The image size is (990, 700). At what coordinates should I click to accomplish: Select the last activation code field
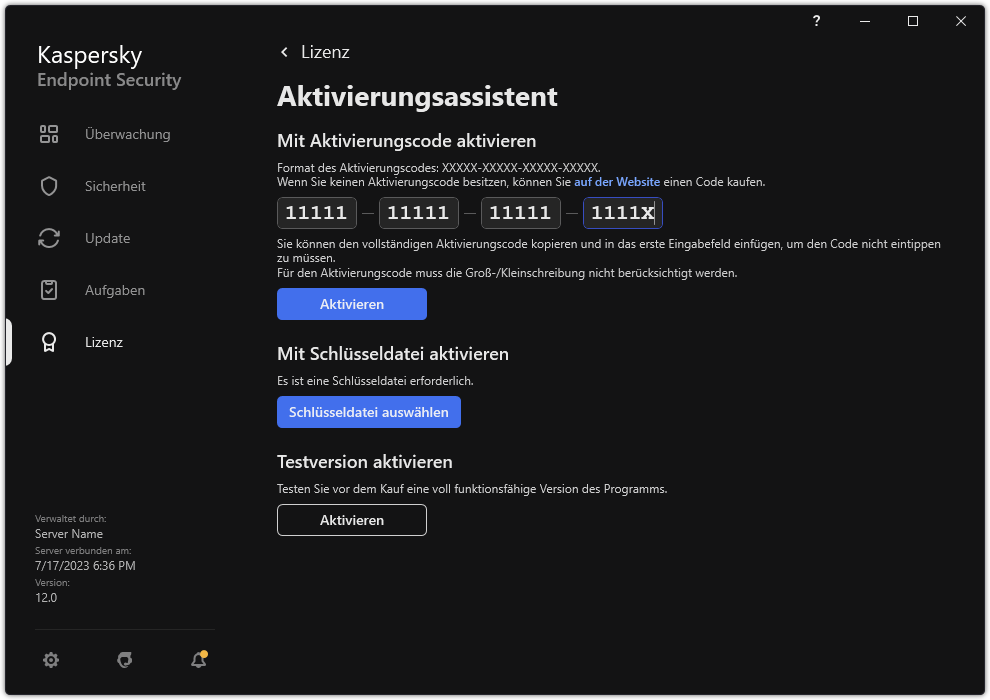click(x=622, y=212)
